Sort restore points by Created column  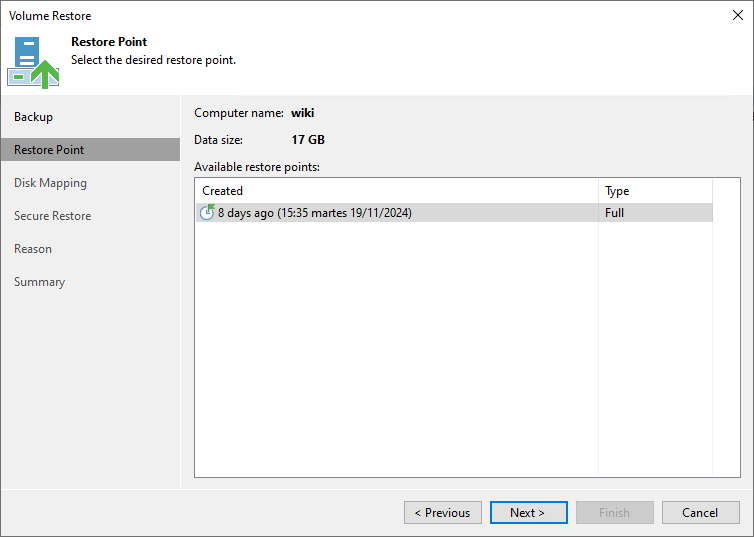click(x=396, y=191)
